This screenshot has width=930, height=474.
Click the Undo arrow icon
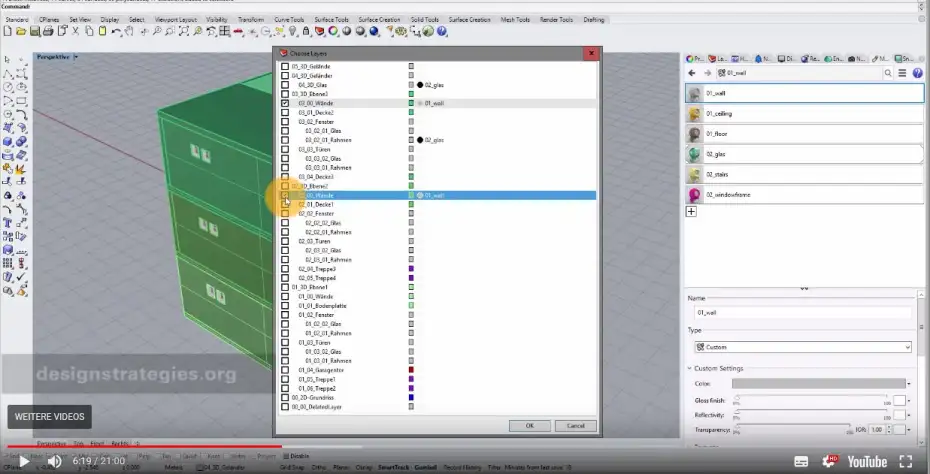click(116, 31)
